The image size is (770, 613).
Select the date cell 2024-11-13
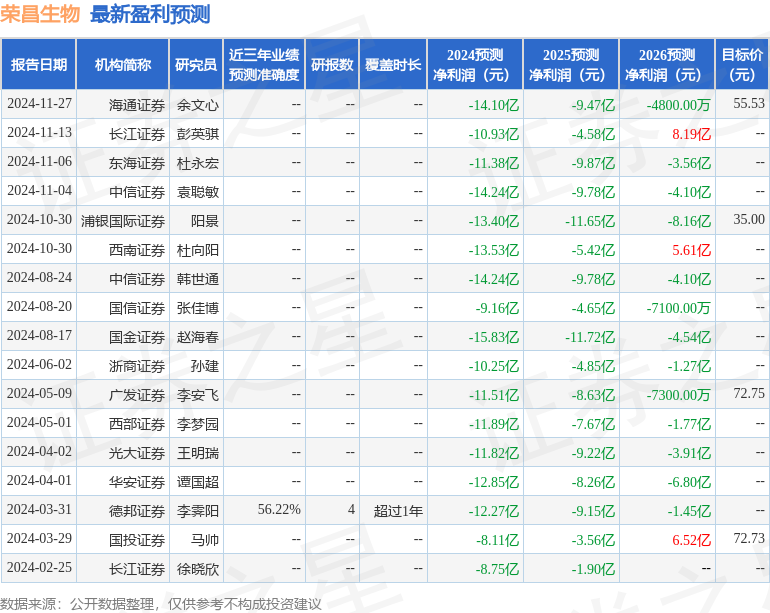pos(39,133)
